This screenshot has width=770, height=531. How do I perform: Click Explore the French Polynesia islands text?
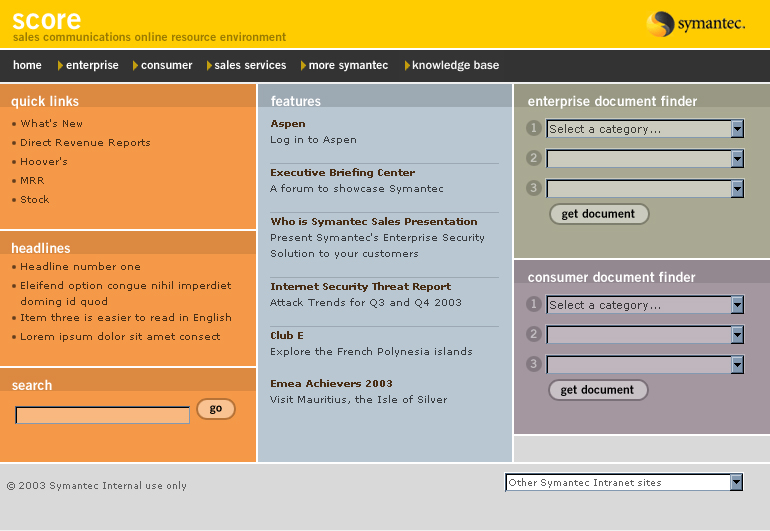pos(371,352)
